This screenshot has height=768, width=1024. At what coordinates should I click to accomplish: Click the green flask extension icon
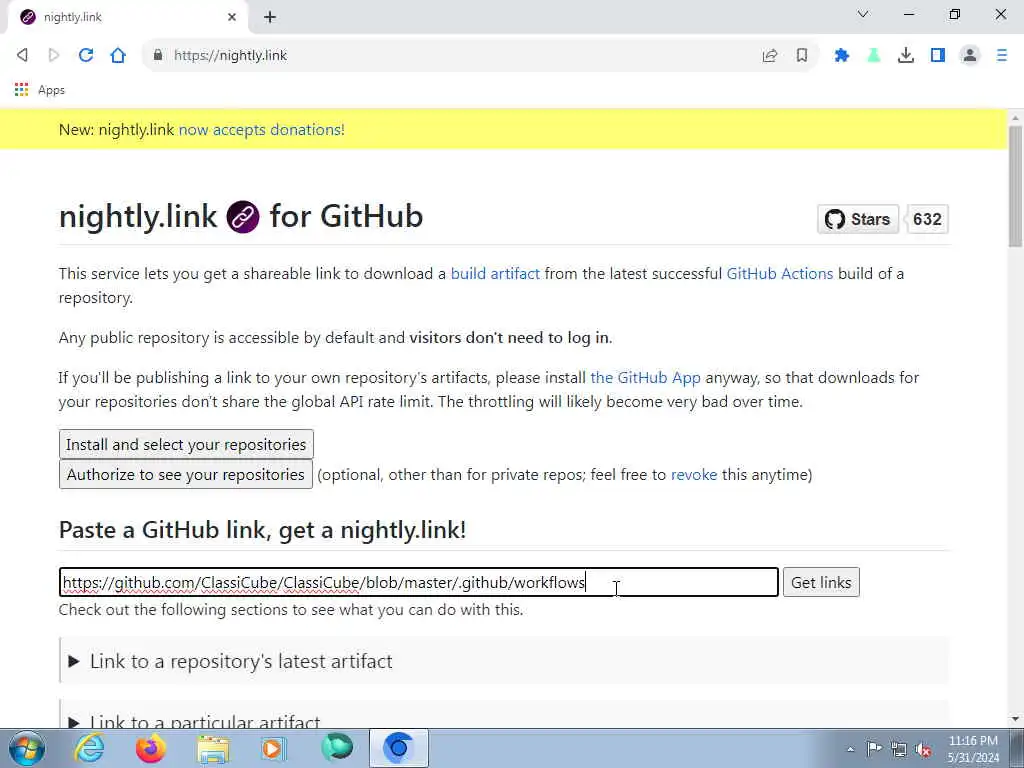pos(874,56)
